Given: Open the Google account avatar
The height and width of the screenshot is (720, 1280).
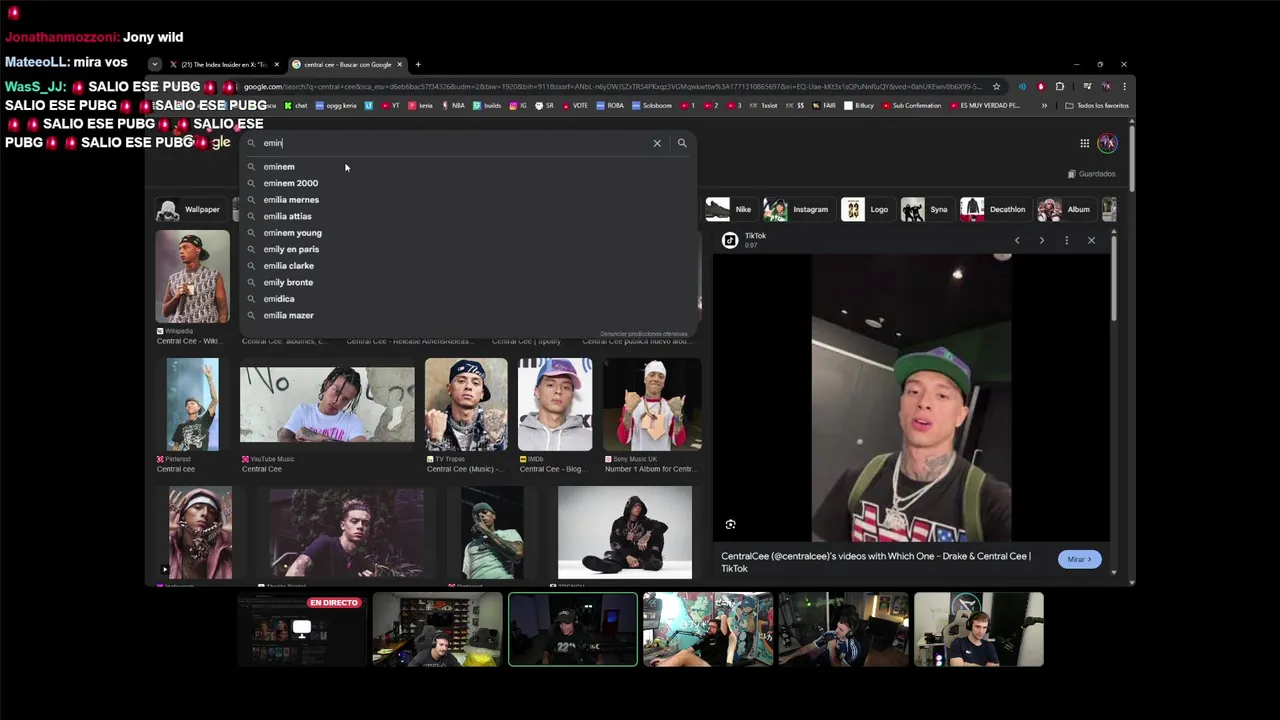Looking at the screenshot, I should pos(1107,143).
